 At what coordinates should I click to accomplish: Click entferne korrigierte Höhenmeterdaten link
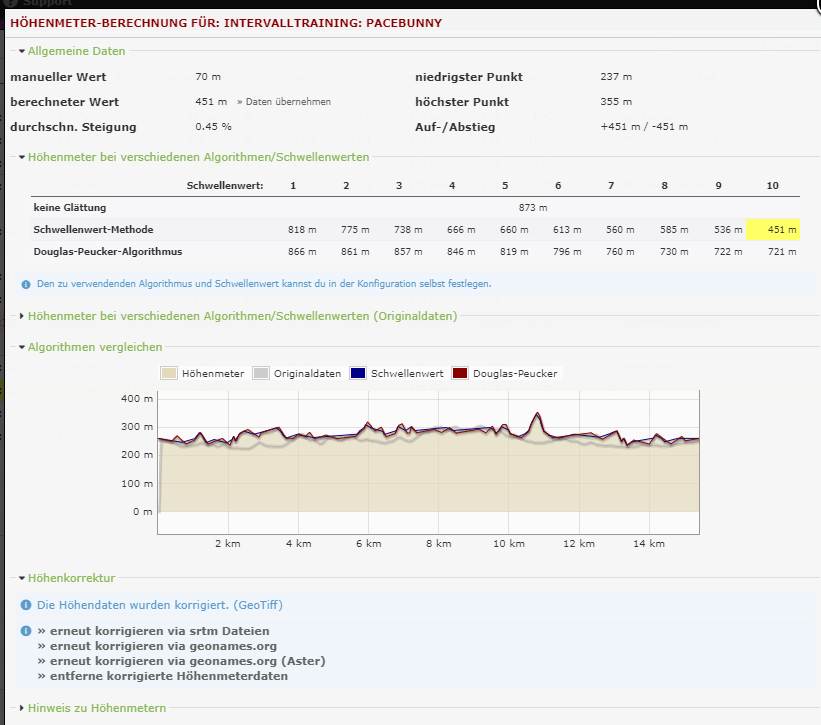[162, 676]
